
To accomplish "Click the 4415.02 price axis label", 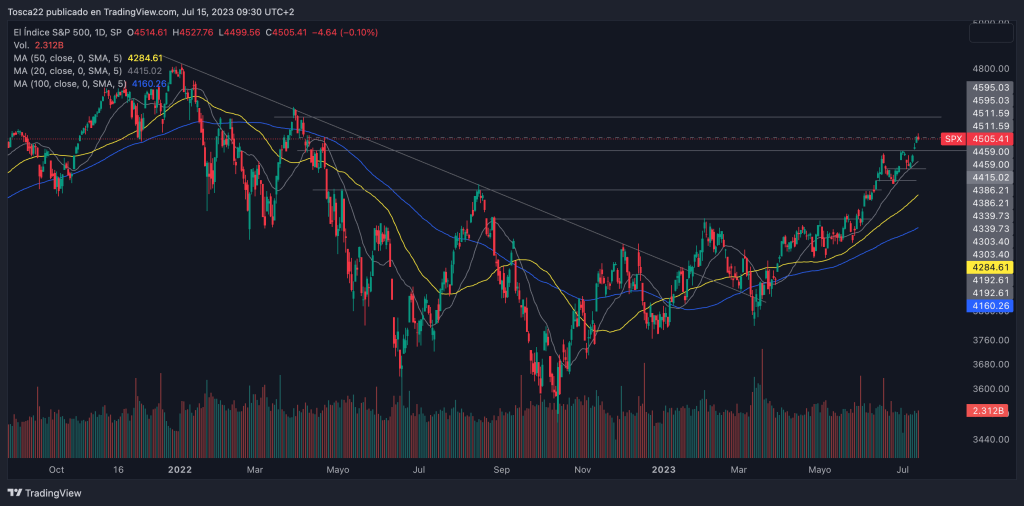I will coord(989,177).
